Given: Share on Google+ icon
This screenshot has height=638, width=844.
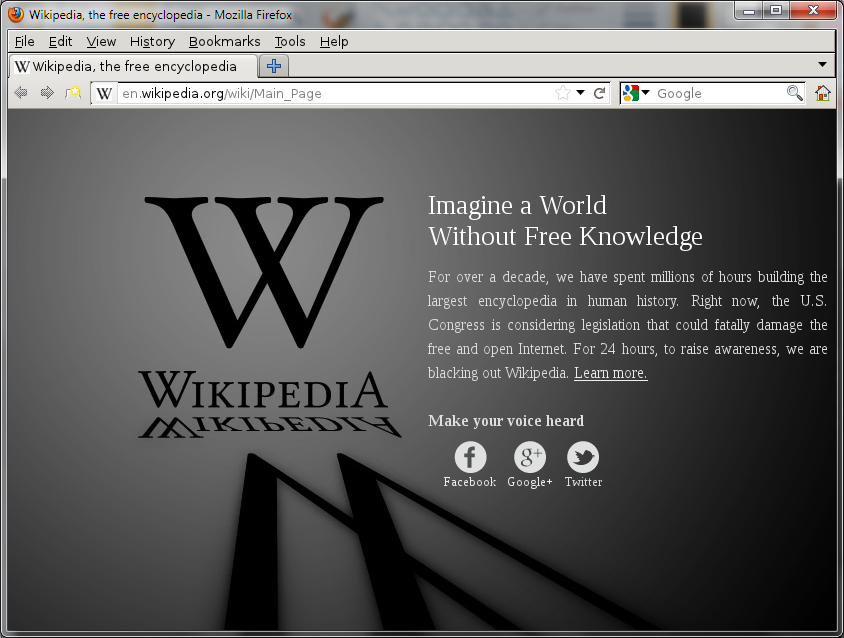Looking at the screenshot, I should pyautogui.click(x=530, y=457).
